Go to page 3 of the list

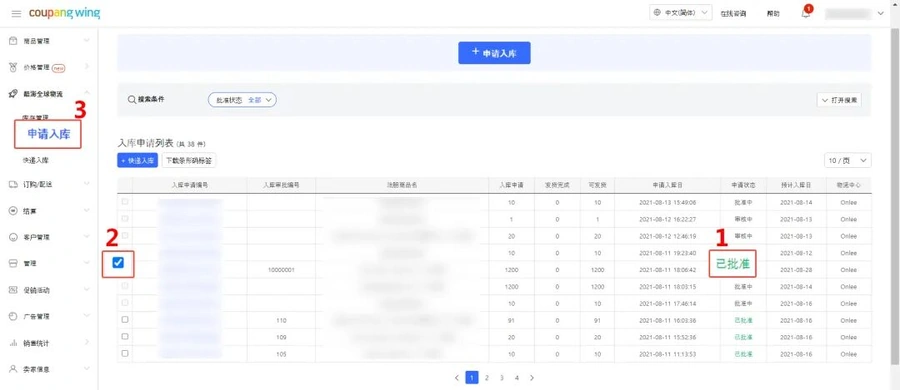click(502, 378)
